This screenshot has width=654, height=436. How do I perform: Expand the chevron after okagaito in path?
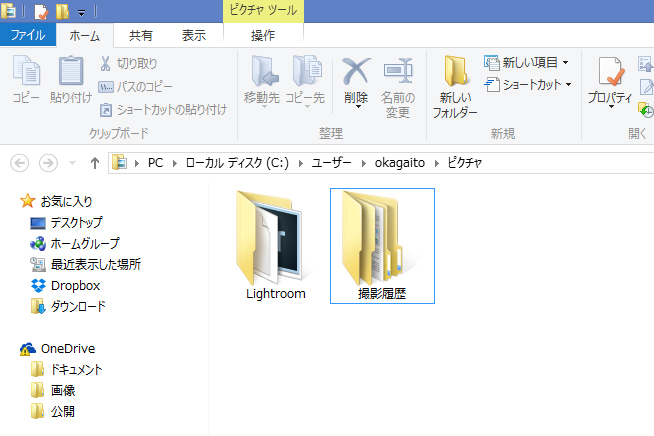tap(437, 163)
